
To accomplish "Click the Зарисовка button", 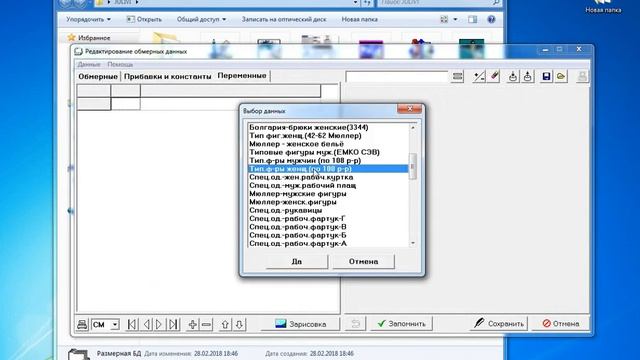I will [300, 324].
